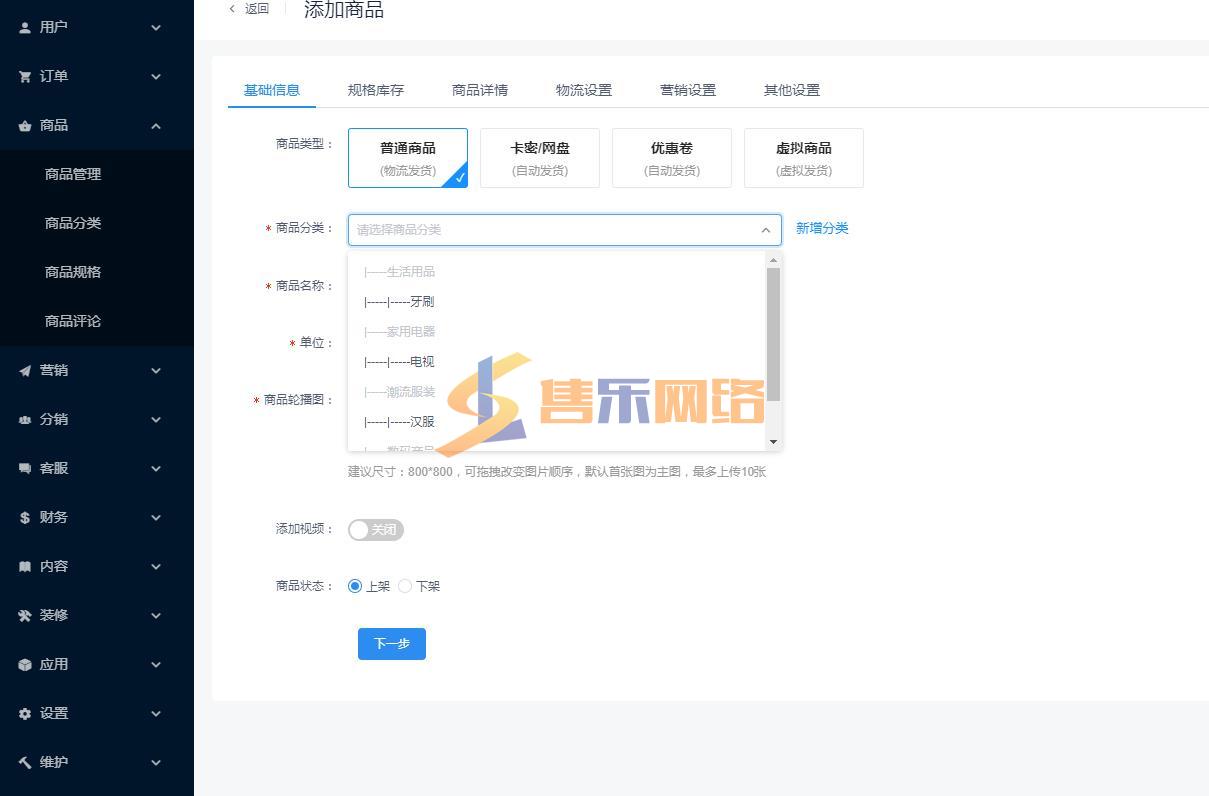Click the shopping cart order icon

25,77
